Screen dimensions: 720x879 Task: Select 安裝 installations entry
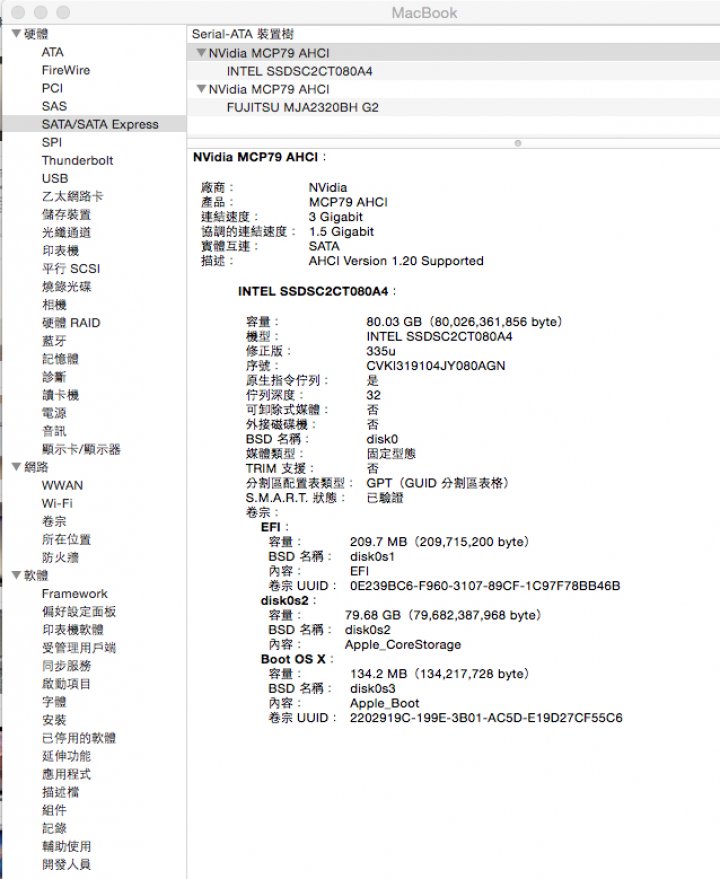point(54,719)
